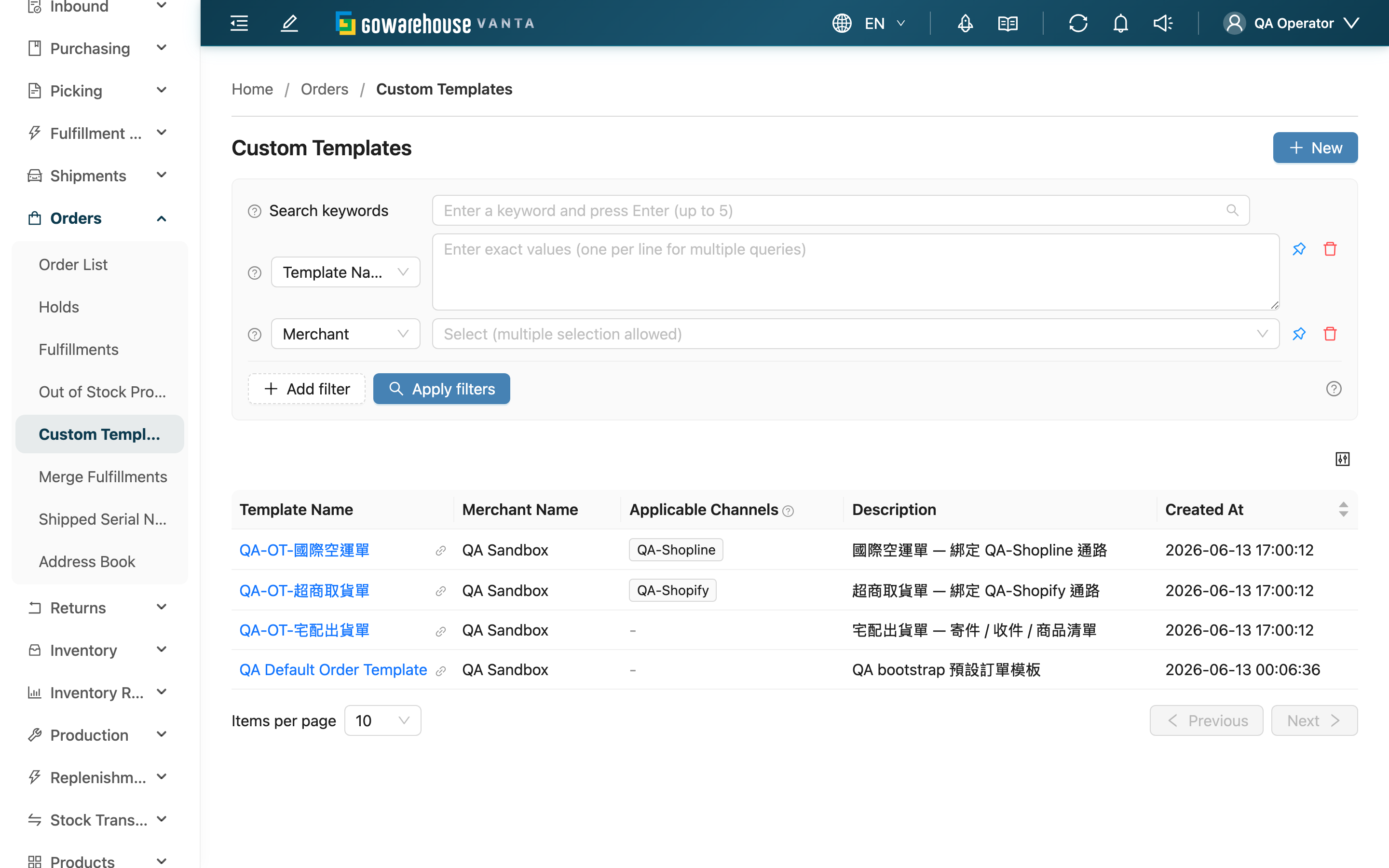The image size is (1389, 868).
Task: Click the refresh icon in header
Action: [1078, 23]
